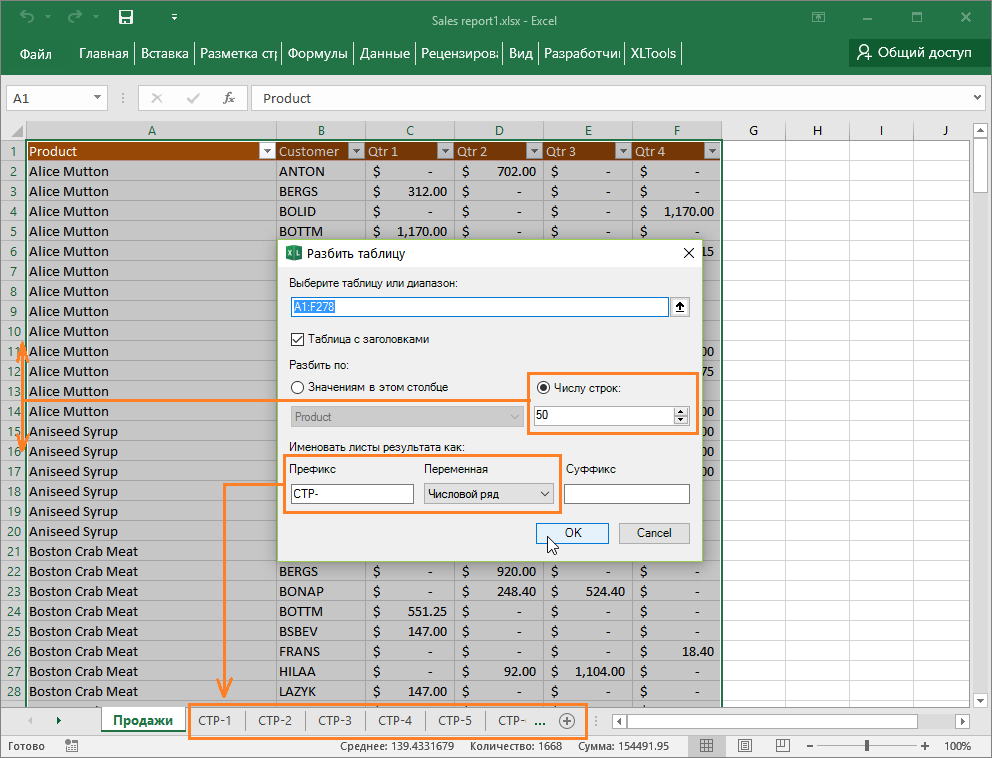Click the Префикс text input field

[351, 493]
